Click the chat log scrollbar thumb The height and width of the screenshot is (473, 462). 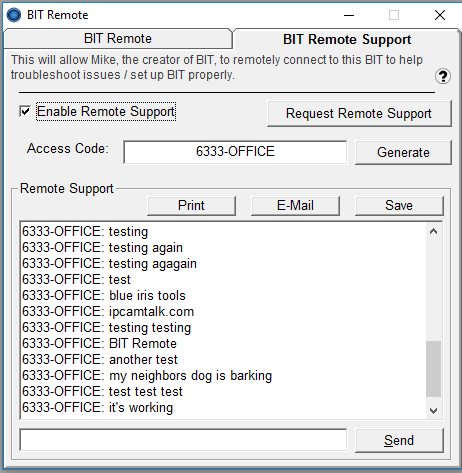[433, 369]
